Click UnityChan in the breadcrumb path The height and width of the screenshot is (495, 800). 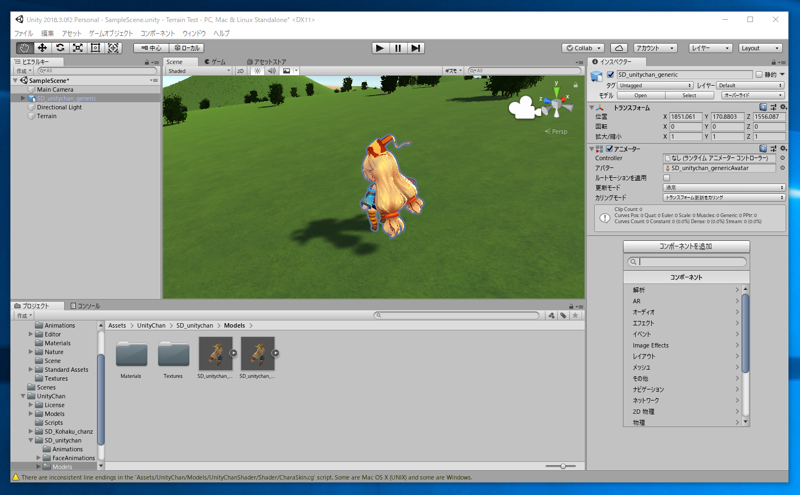(151, 326)
